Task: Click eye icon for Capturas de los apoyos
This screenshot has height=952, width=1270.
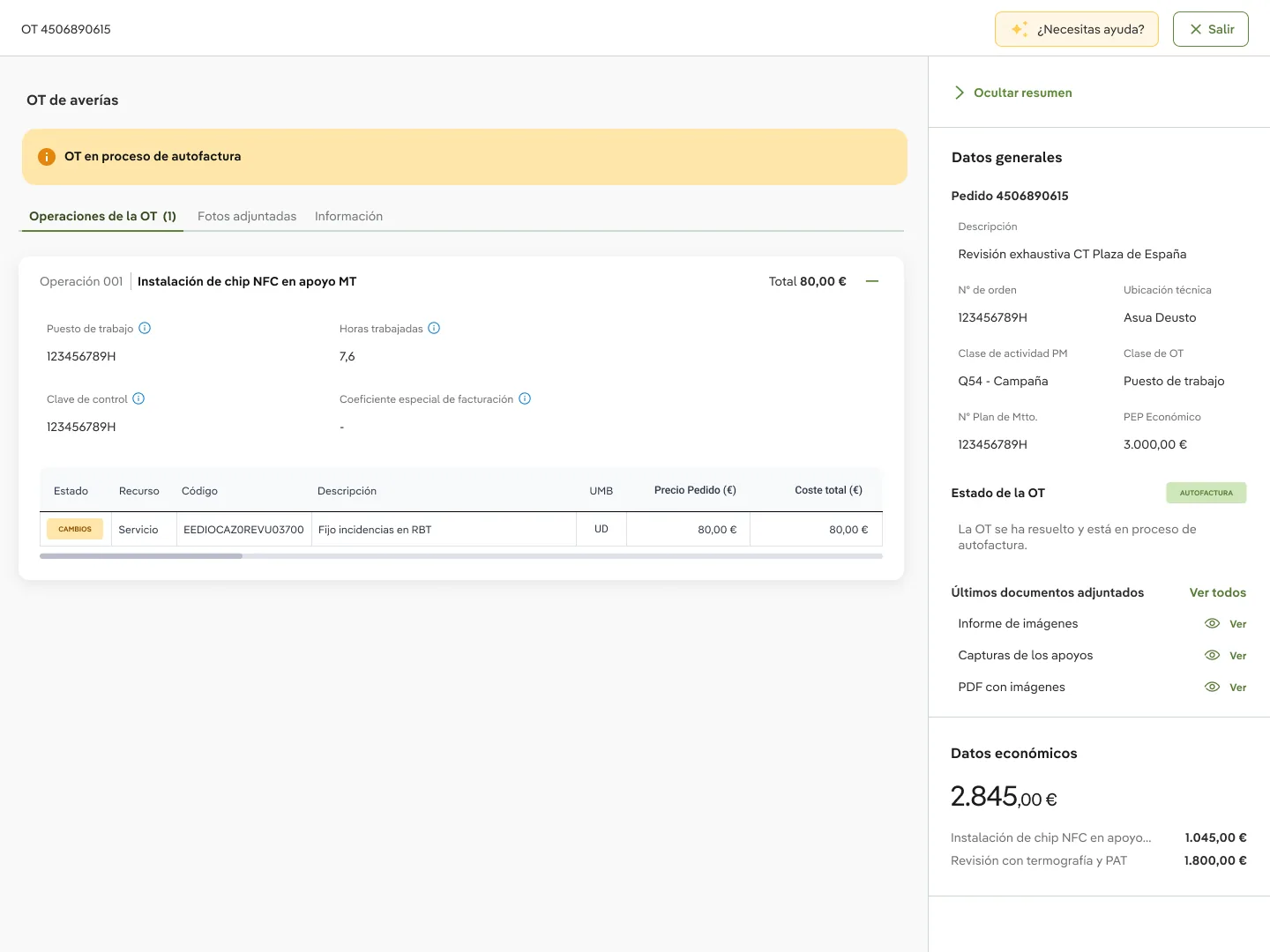Action: point(1213,655)
